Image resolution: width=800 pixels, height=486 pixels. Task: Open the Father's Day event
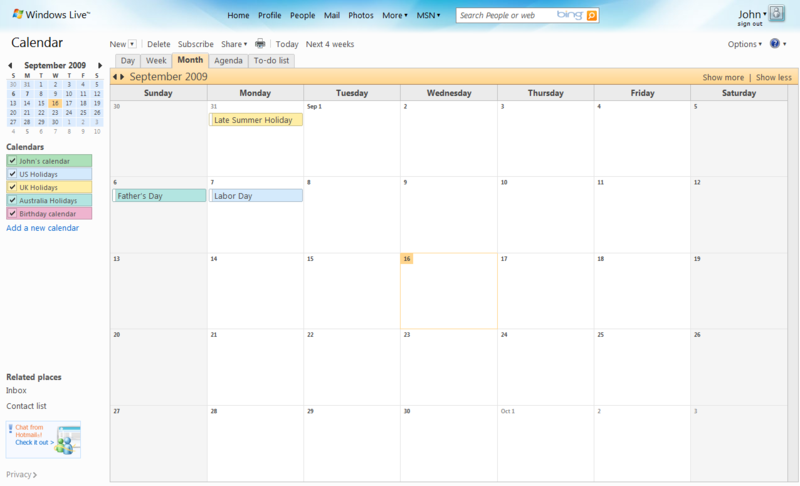pyautogui.click(x=159, y=196)
